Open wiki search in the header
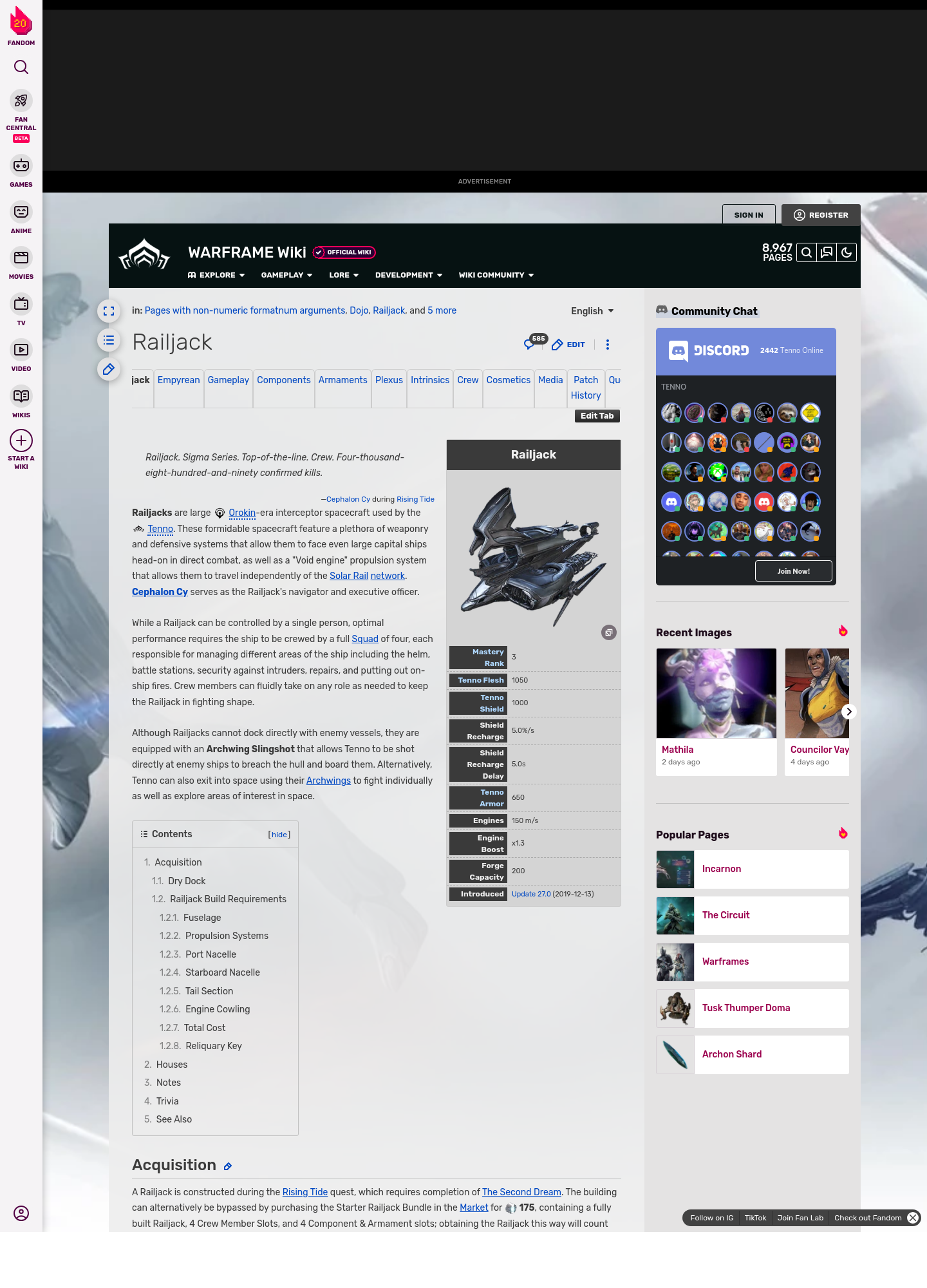 pyautogui.click(x=806, y=252)
